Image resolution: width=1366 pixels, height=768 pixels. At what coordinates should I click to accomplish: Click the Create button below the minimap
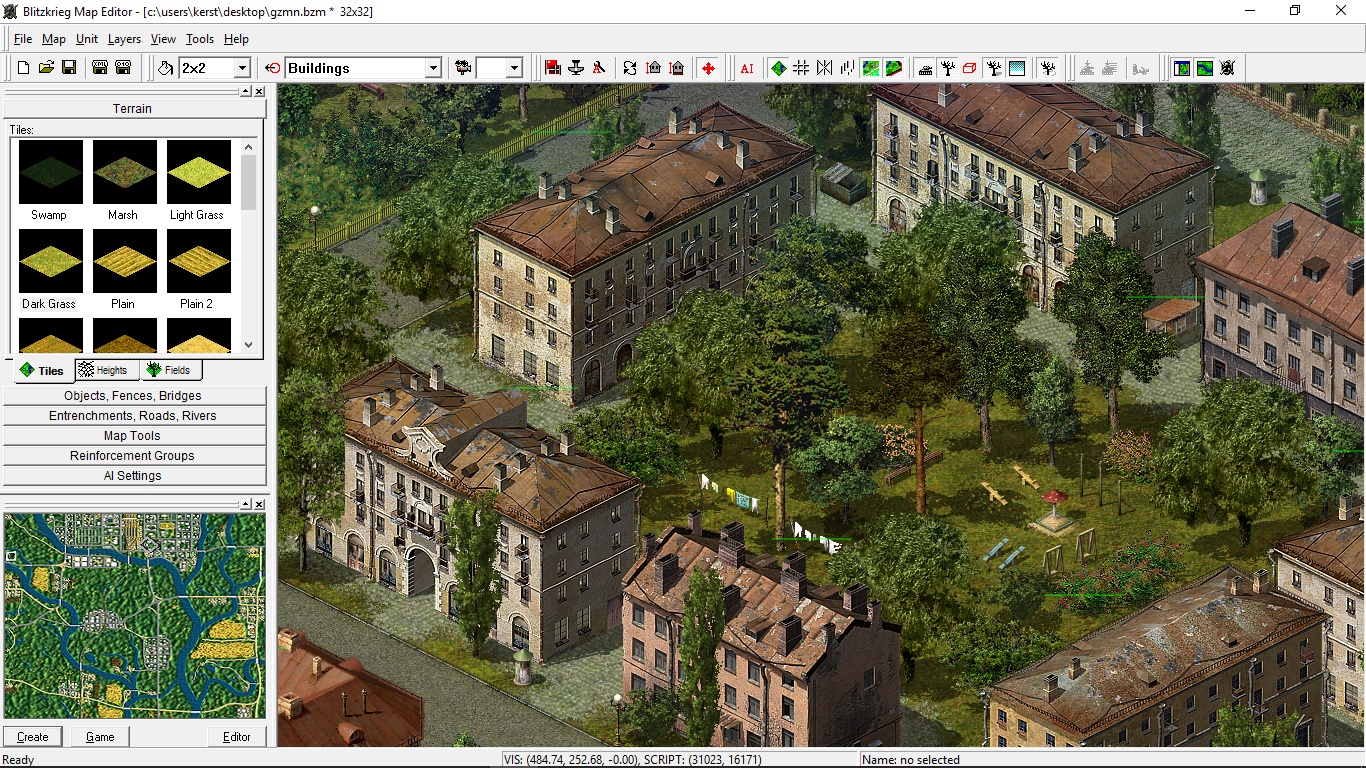tap(33, 737)
